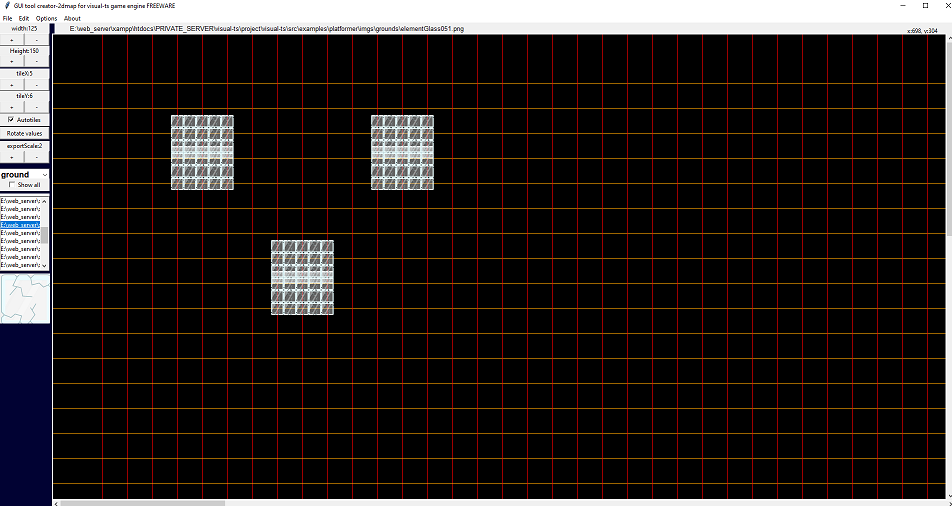
Task: Open the File menu
Action: click(7, 19)
